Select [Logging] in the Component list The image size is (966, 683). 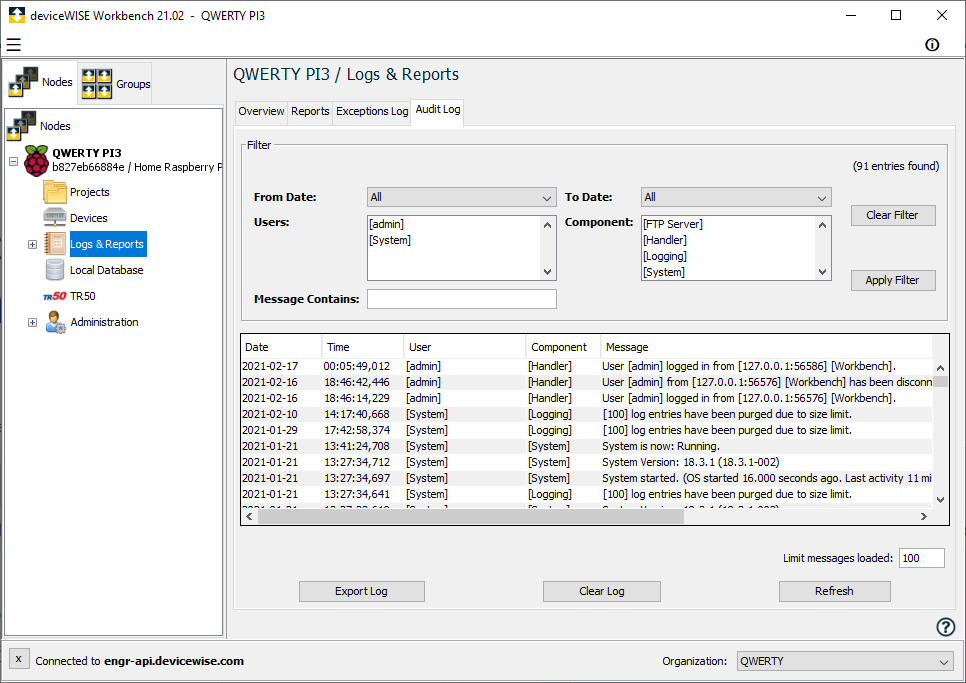[x=728, y=256]
